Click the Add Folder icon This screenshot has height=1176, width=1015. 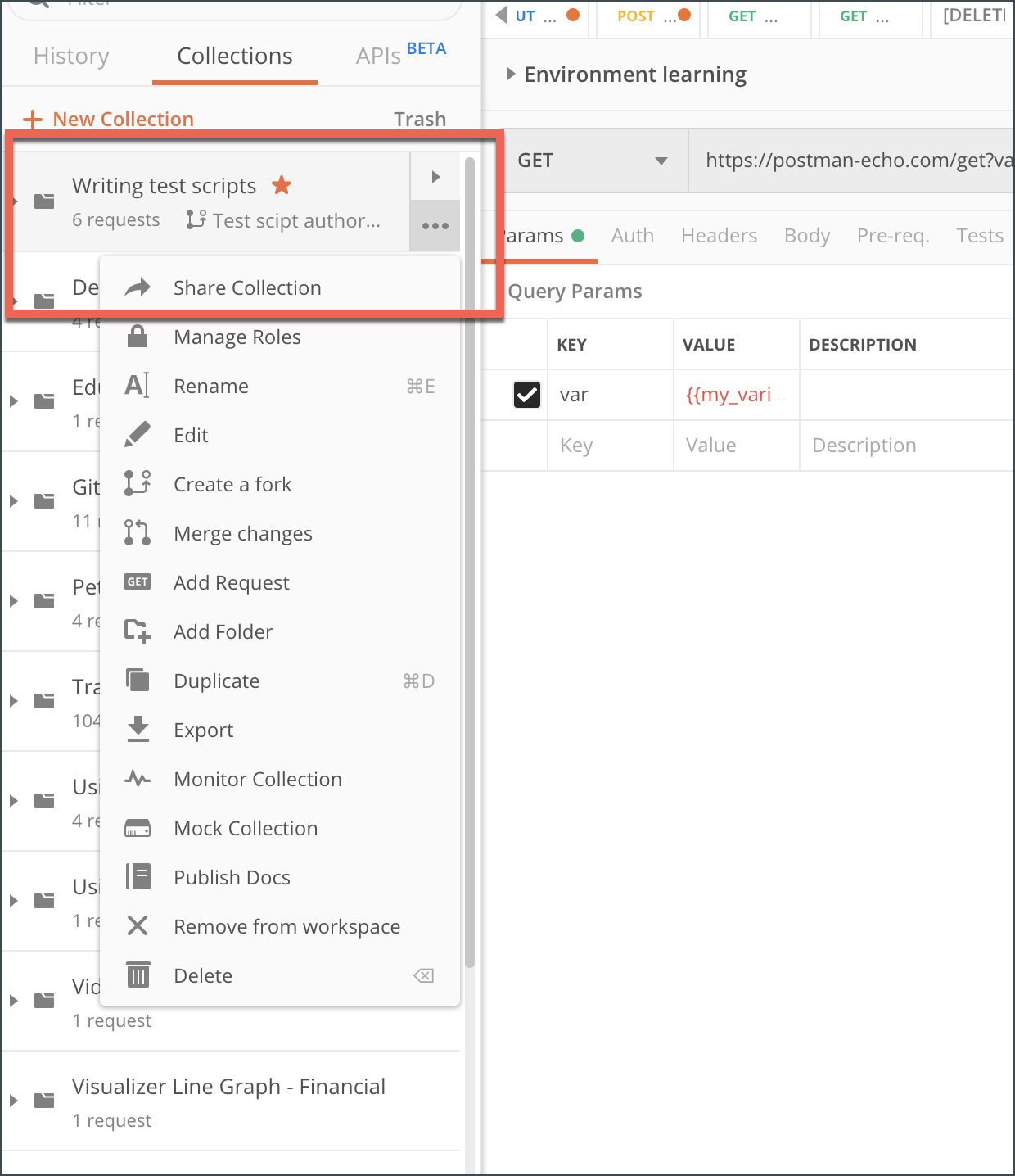[138, 631]
